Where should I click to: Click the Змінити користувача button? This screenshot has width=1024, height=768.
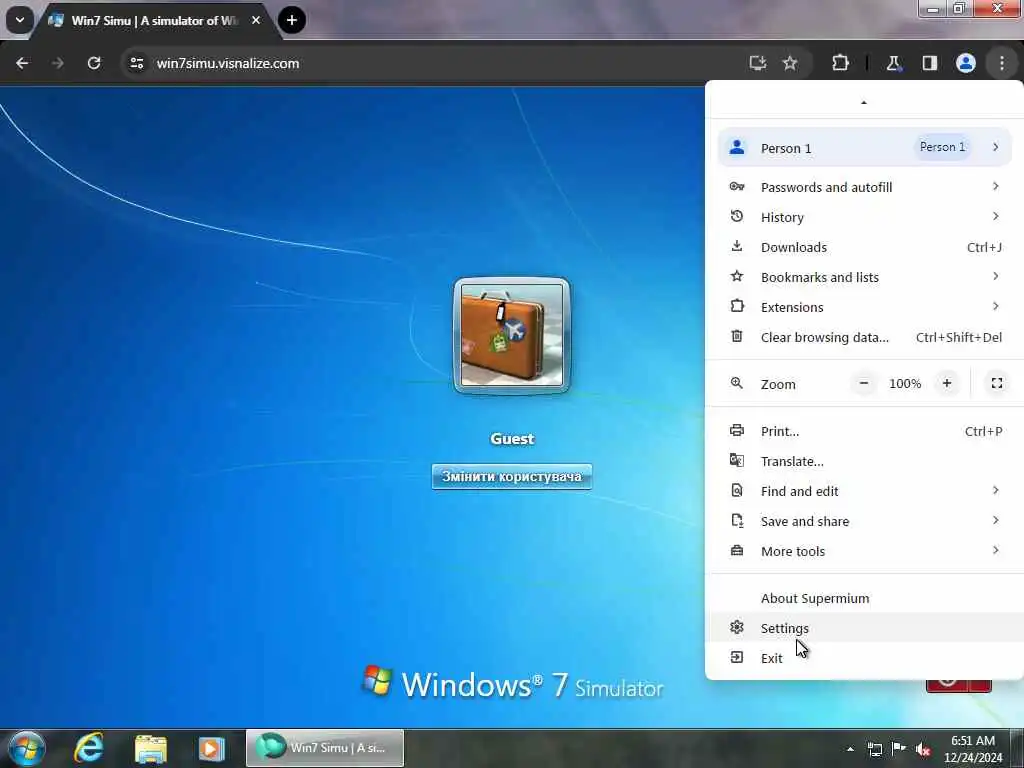coord(512,477)
